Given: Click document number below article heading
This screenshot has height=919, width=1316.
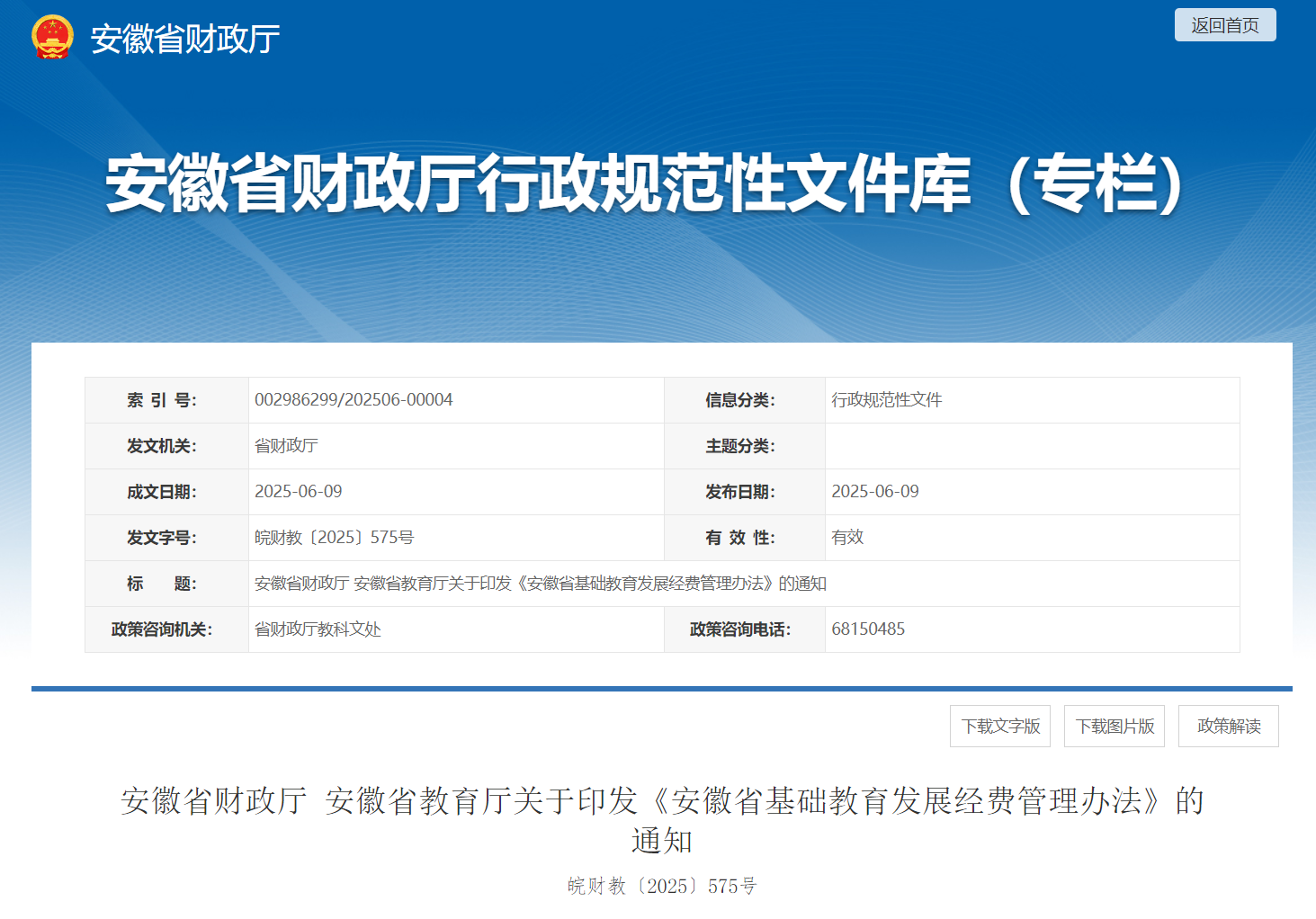Looking at the screenshot, I should [662, 886].
